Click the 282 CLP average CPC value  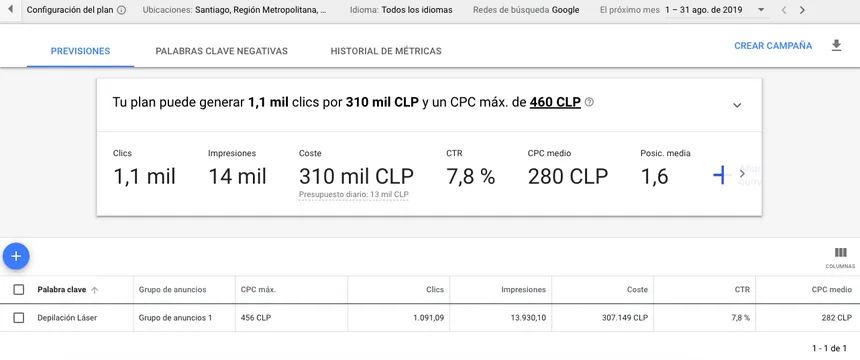(837, 318)
